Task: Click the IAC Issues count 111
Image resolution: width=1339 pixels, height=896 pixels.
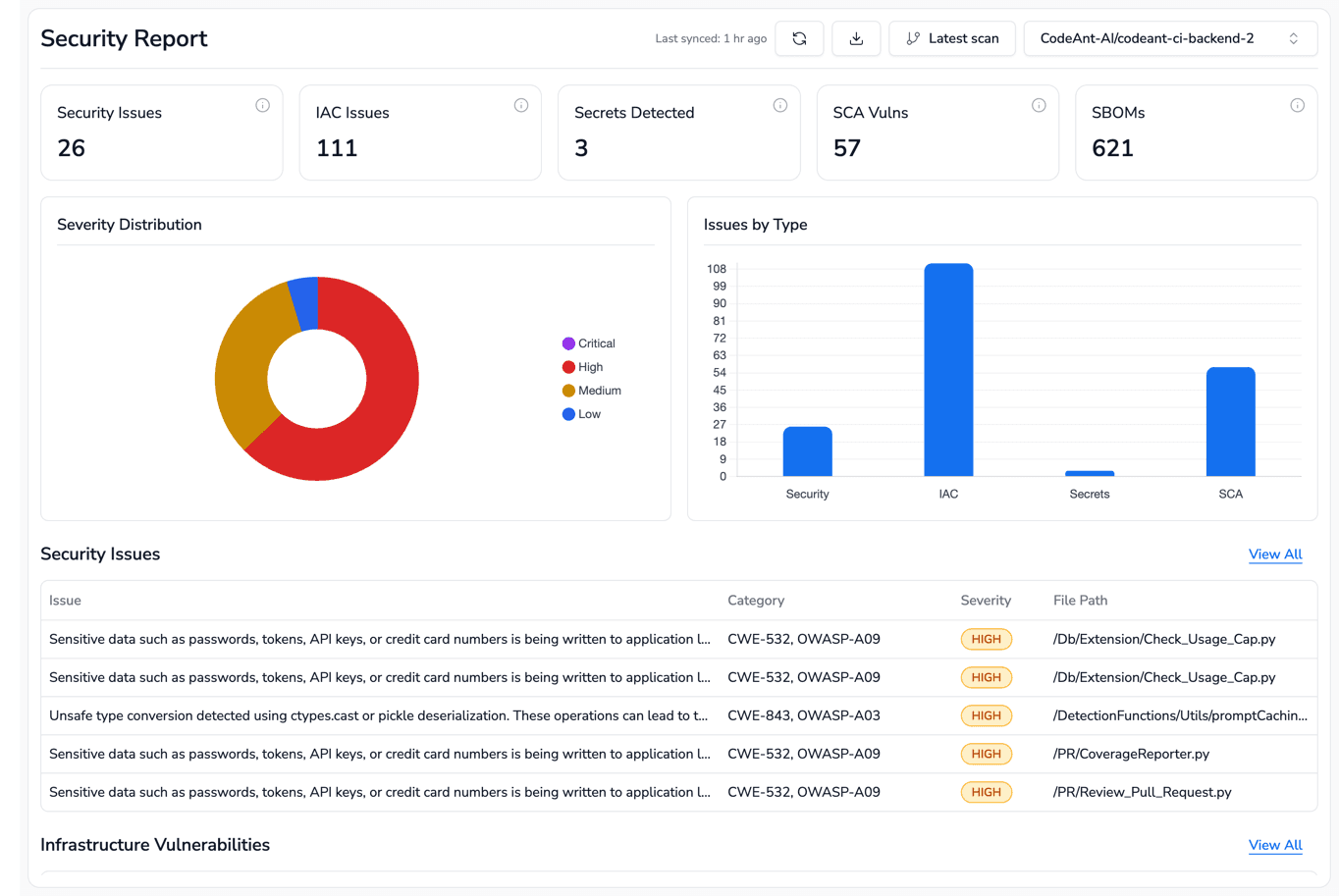Action: [x=337, y=148]
